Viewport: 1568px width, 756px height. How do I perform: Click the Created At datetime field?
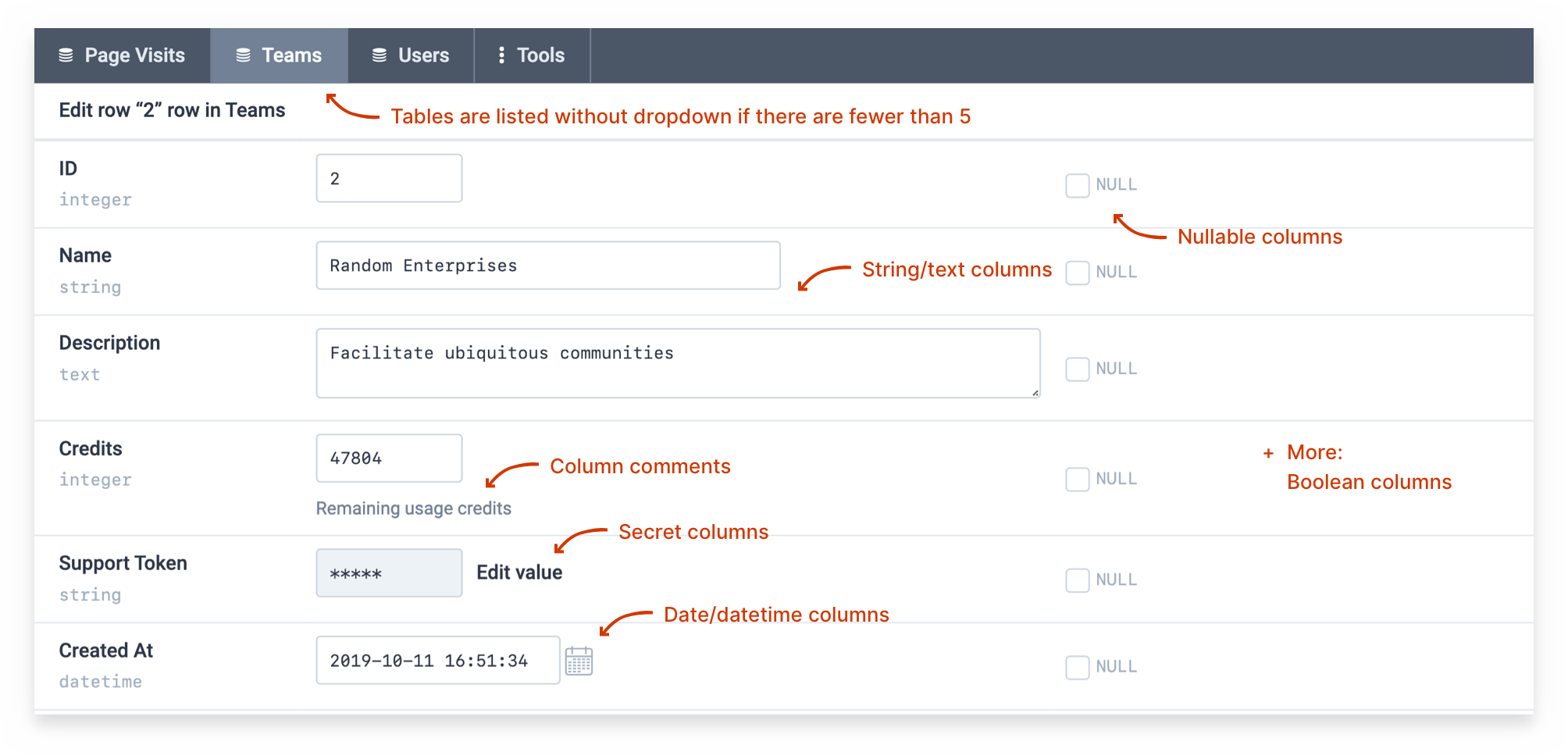tap(437, 661)
